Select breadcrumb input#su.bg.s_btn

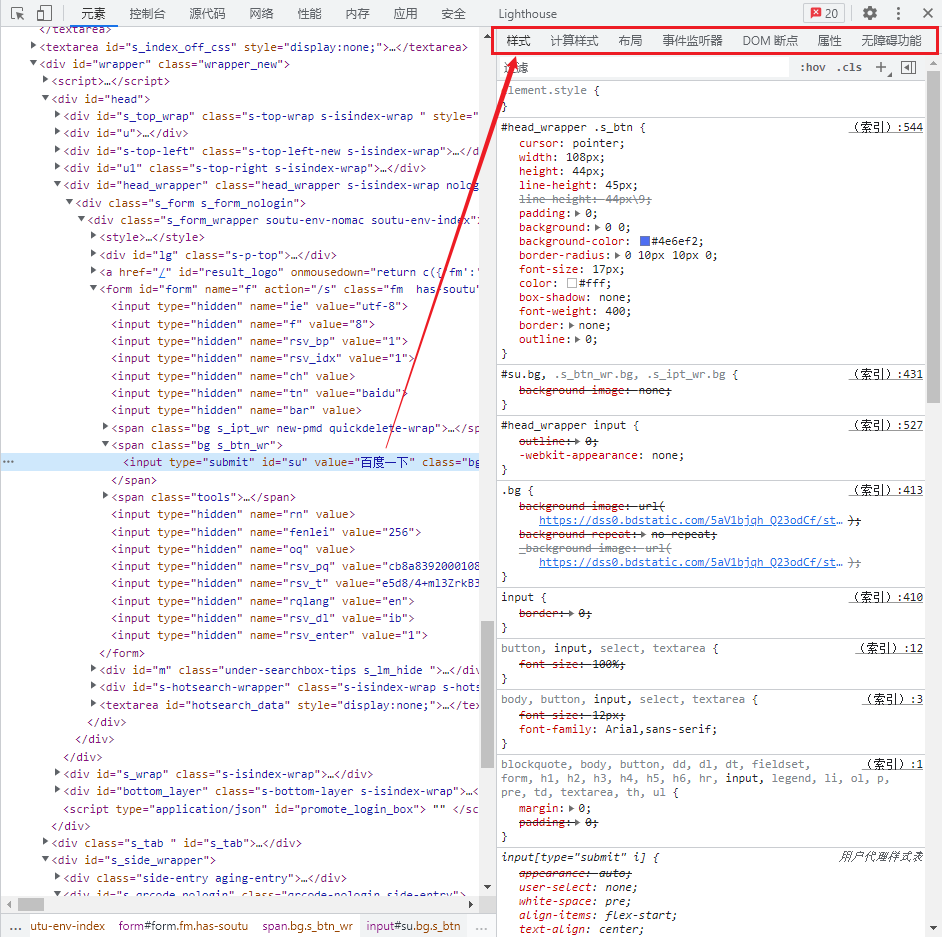(413, 926)
